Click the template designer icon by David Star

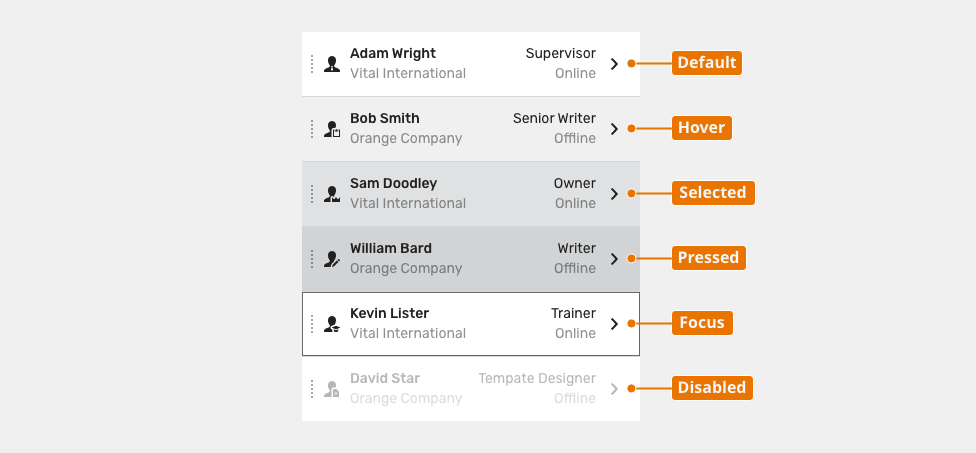(332, 389)
